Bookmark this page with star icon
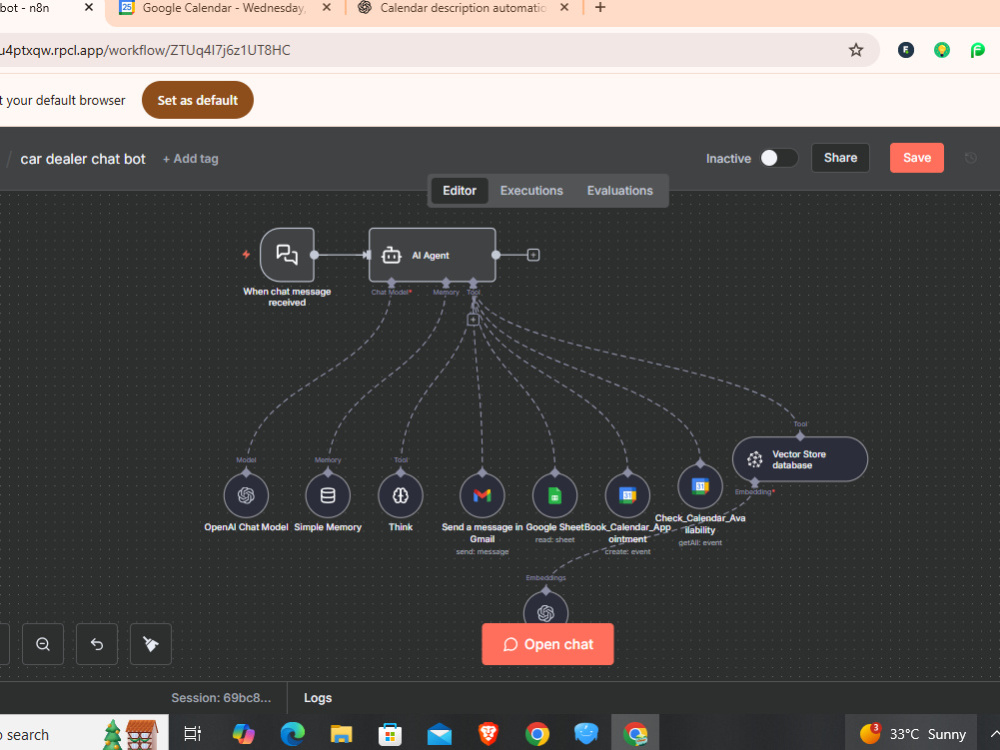The image size is (1000, 750). [x=856, y=50]
